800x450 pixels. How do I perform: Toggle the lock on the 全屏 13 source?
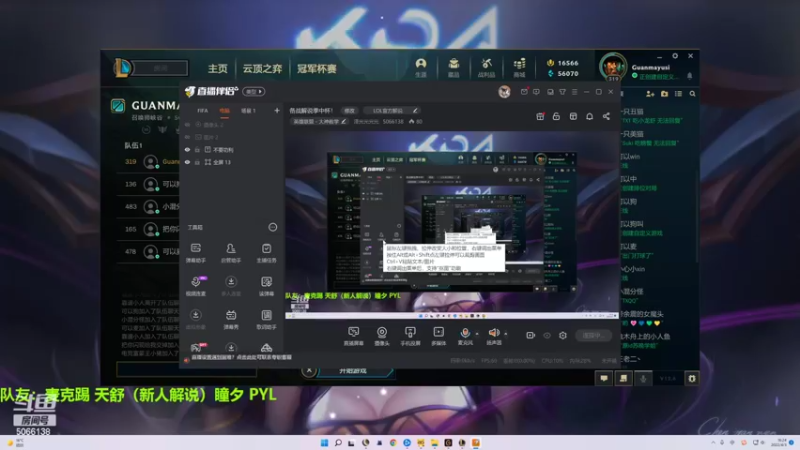tap(197, 162)
